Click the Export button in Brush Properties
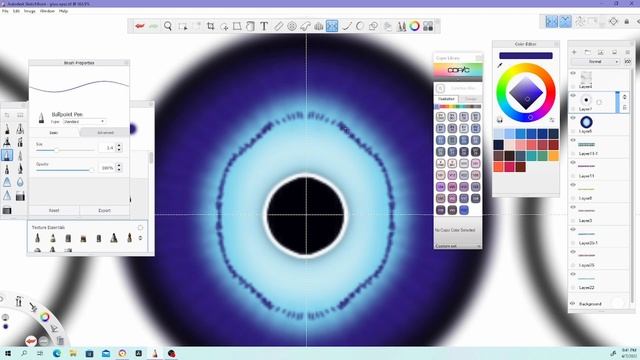 [x=104, y=211]
